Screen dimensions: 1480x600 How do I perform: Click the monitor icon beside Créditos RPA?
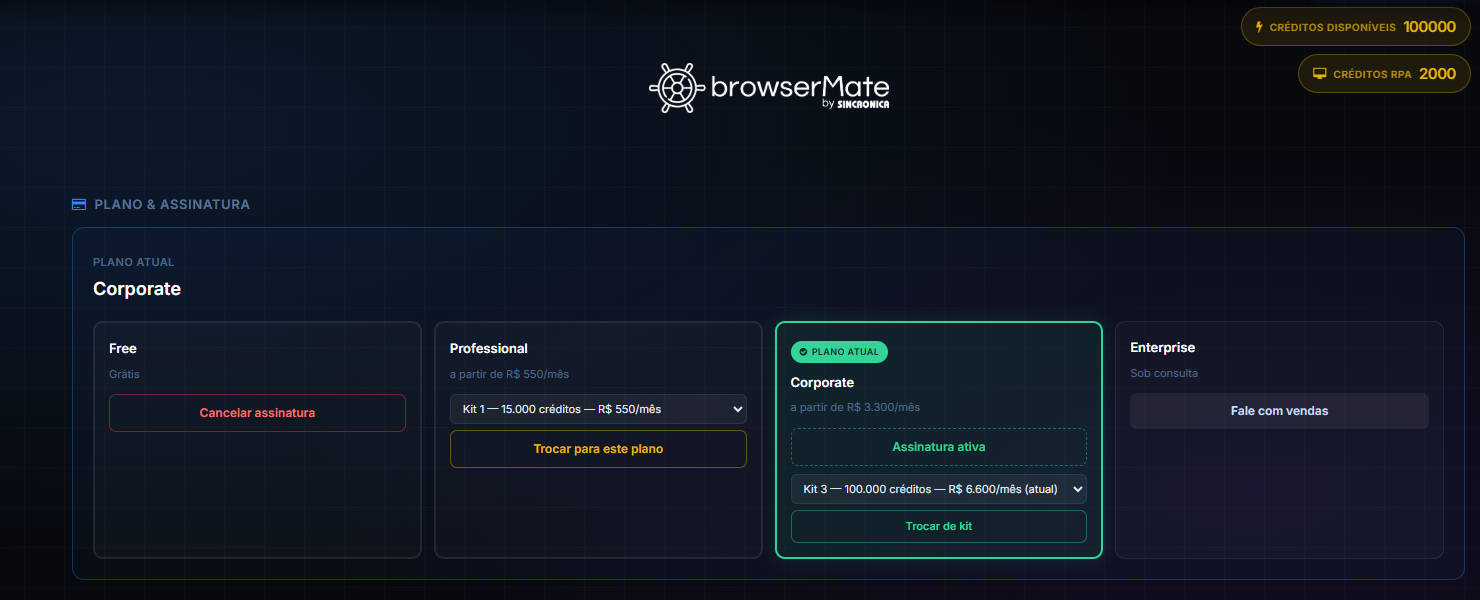1319,74
